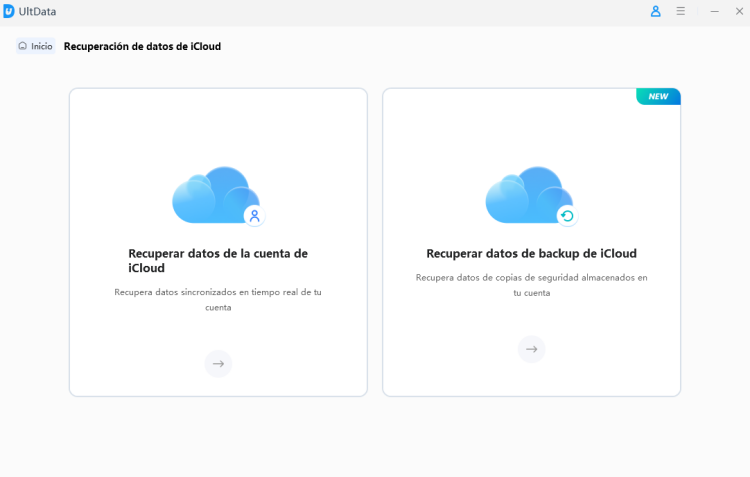
Task: Click arrow under iCloud account recovery card
Action: 218,364
